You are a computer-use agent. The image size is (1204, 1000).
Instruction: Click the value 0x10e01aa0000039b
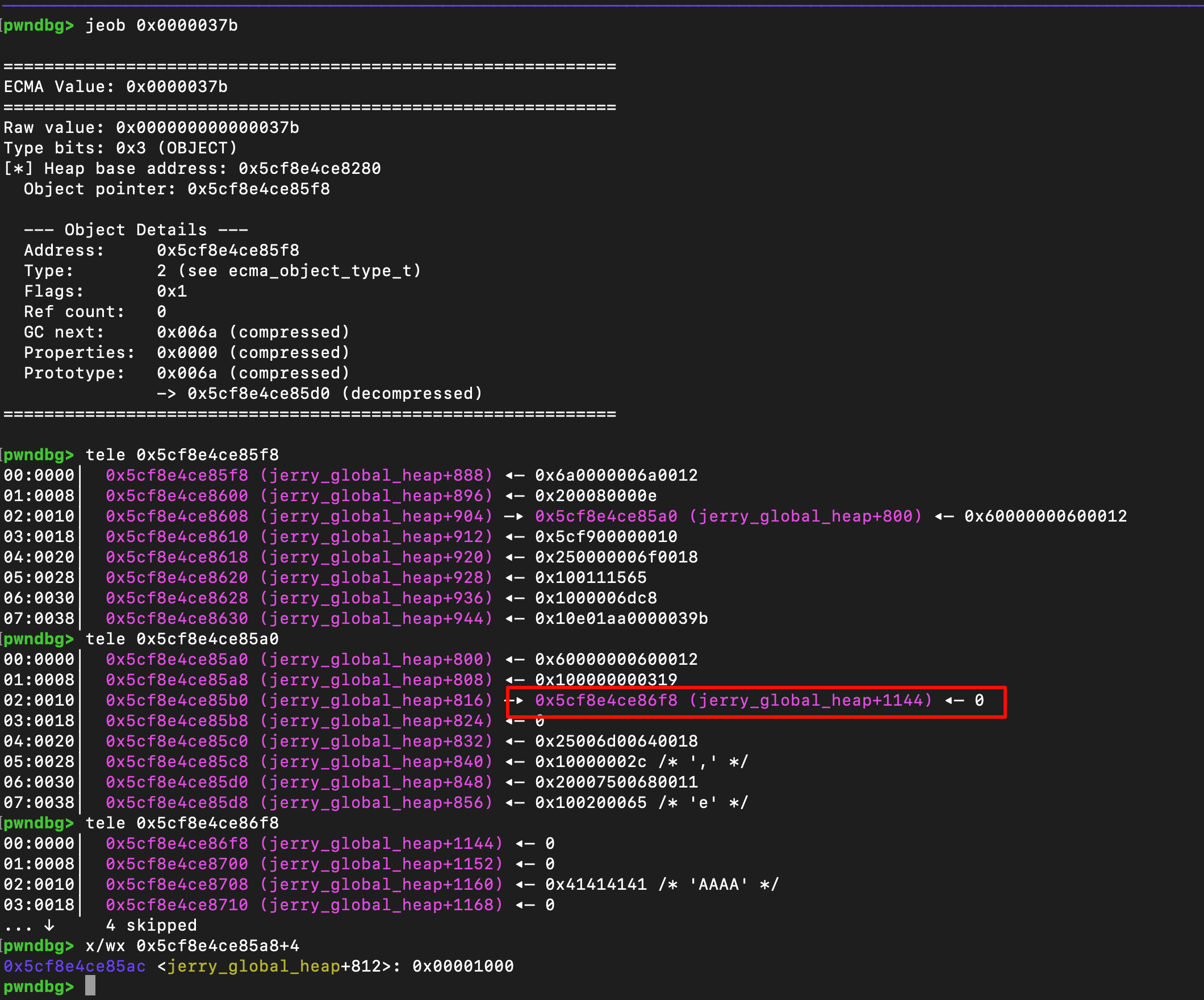(621, 619)
